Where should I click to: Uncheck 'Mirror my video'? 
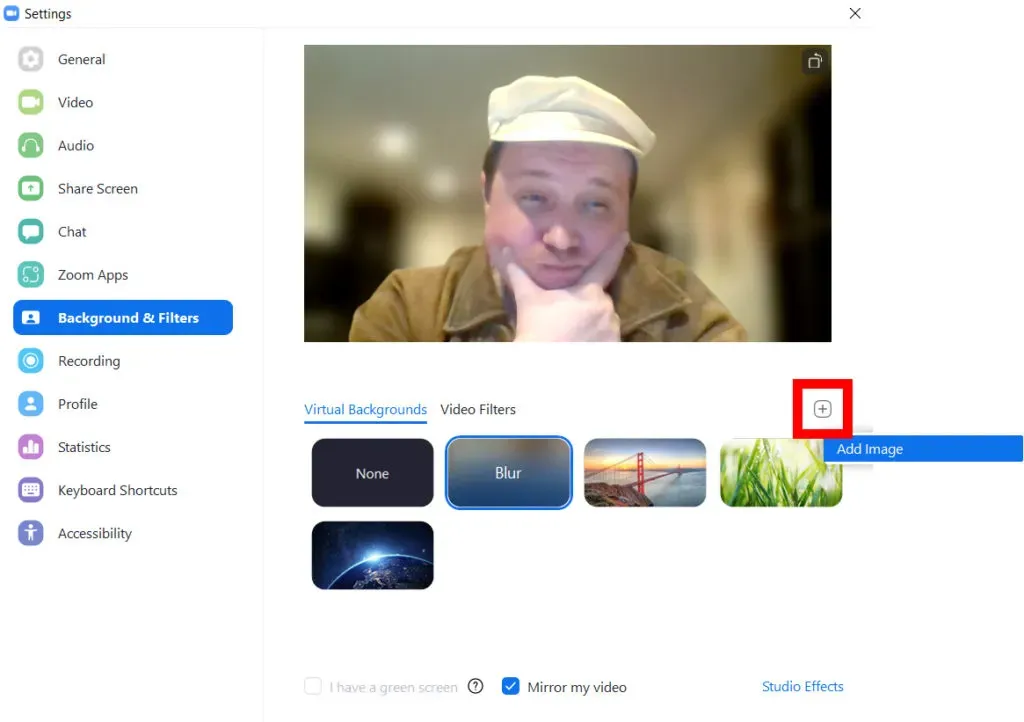511,686
